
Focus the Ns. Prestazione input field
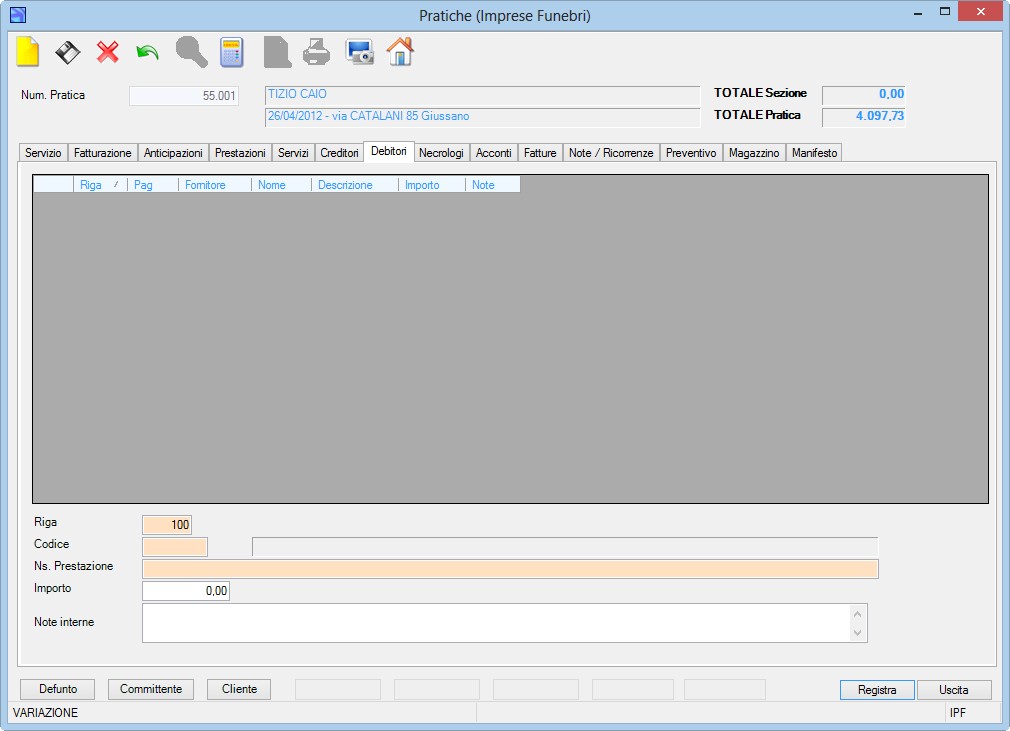[510, 569]
